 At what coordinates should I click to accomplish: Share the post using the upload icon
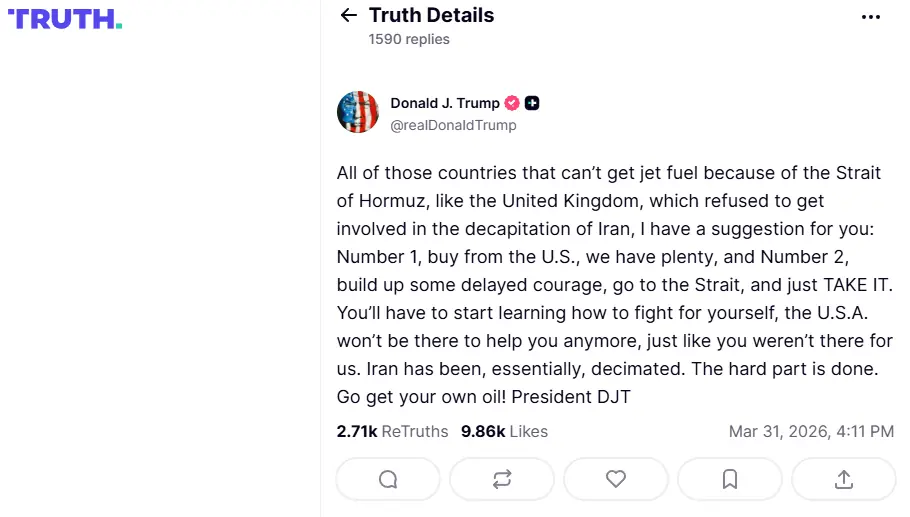click(843, 479)
